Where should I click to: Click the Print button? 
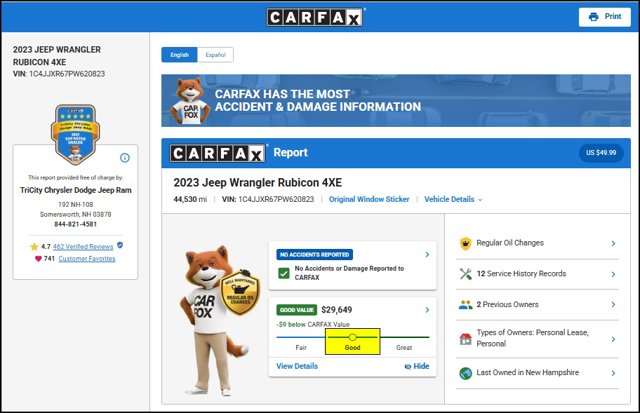click(x=604, y=17)
